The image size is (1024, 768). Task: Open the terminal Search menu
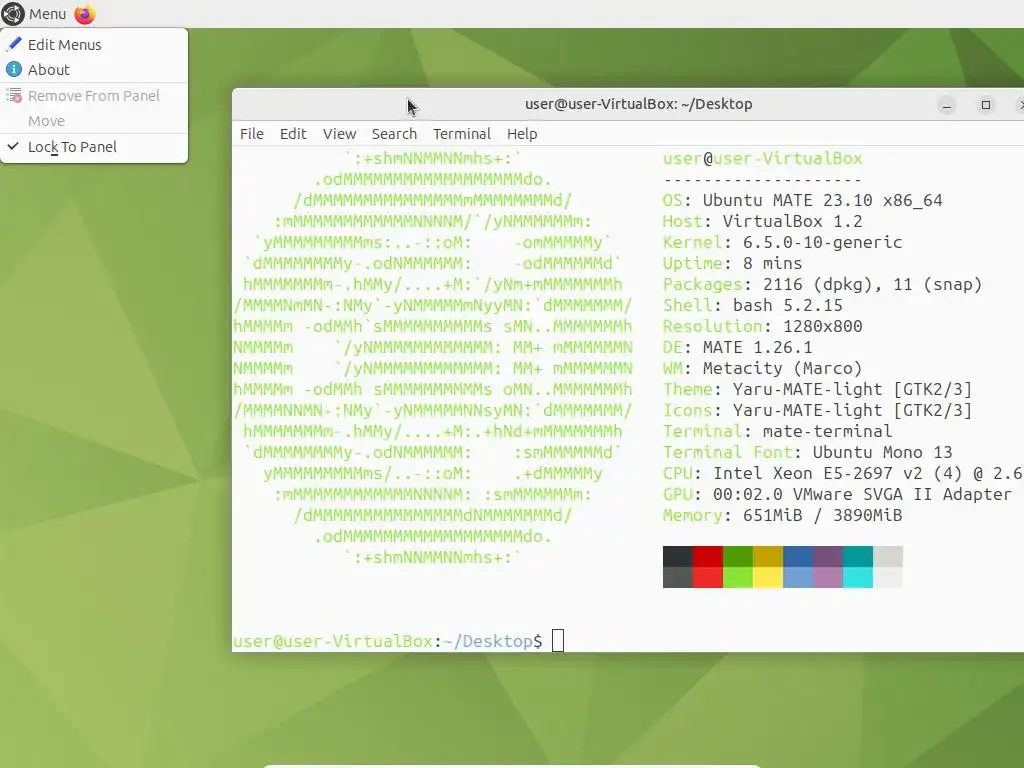(394, 134)
